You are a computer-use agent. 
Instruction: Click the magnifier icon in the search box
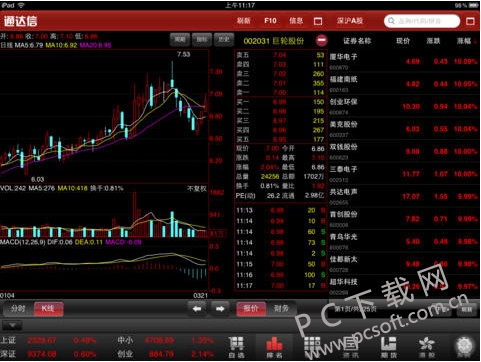(x=391, y=21)
